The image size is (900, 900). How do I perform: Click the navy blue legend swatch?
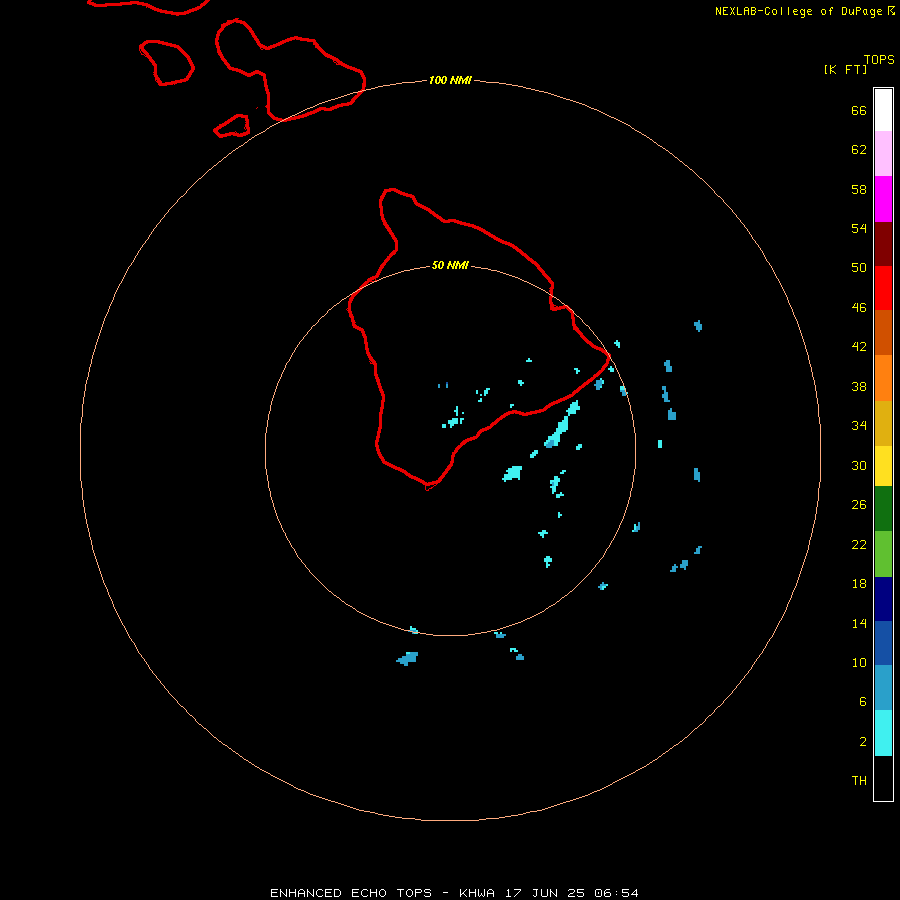(x=883, y=599)
